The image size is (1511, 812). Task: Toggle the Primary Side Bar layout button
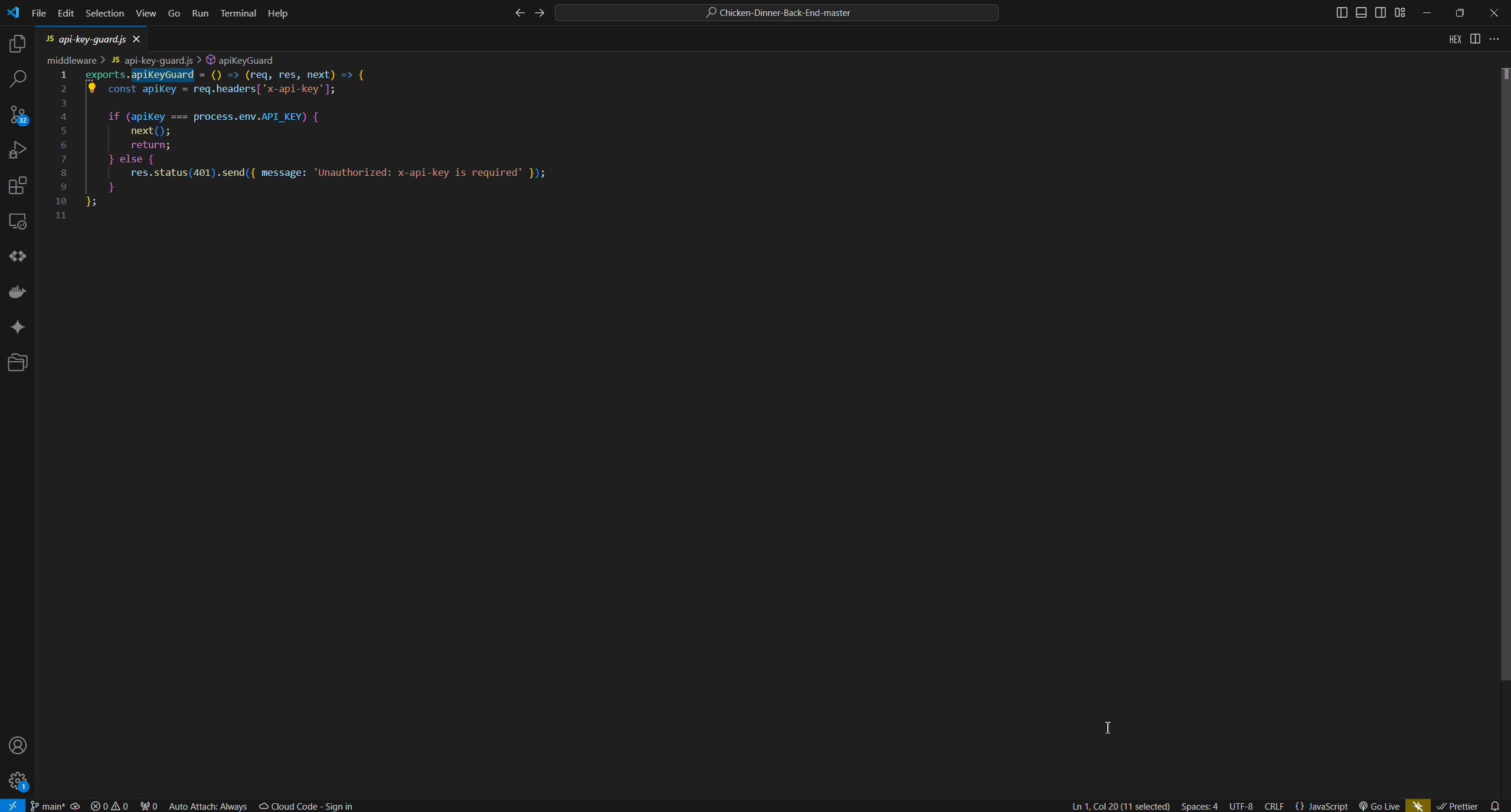pyautogui.click(x=1342, y=12)
